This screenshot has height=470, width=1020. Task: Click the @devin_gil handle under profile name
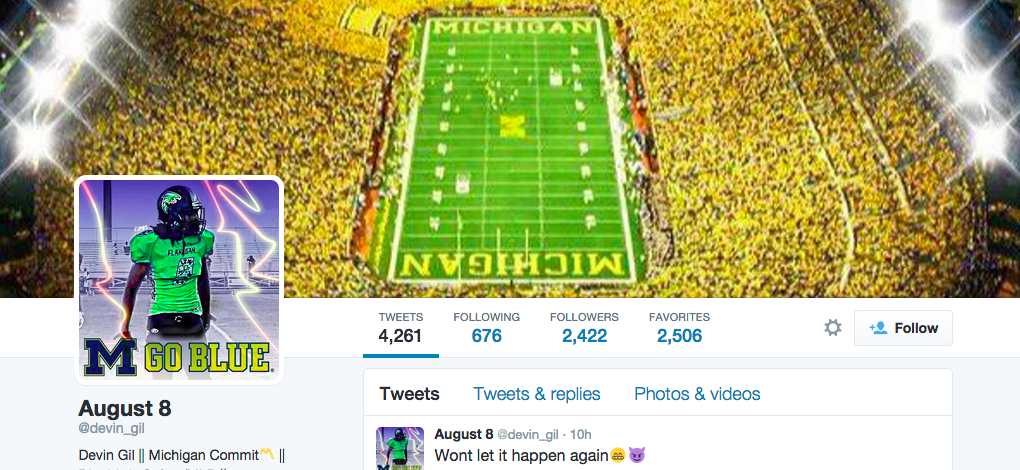click(x=111, y=428)
